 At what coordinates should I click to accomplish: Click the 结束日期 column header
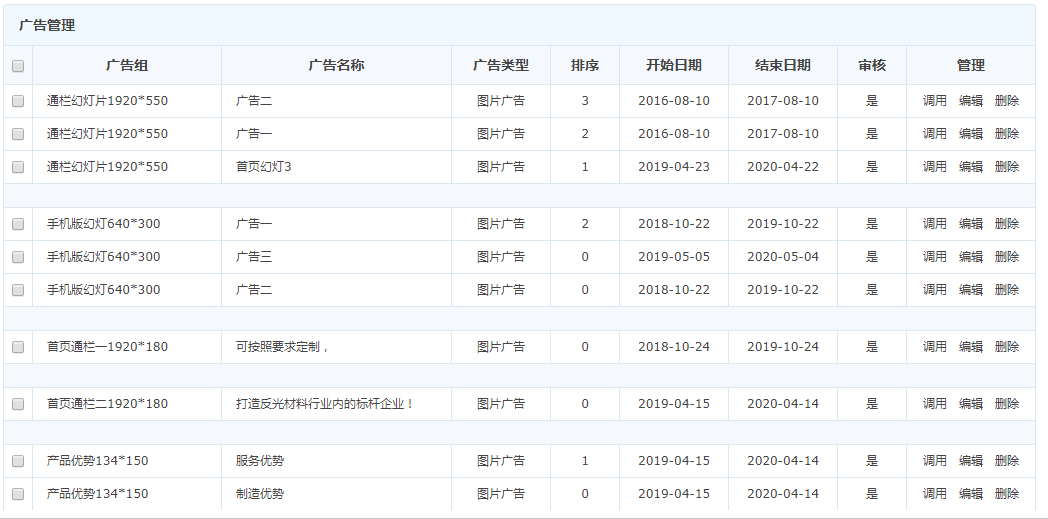click(x=782, y=66)
